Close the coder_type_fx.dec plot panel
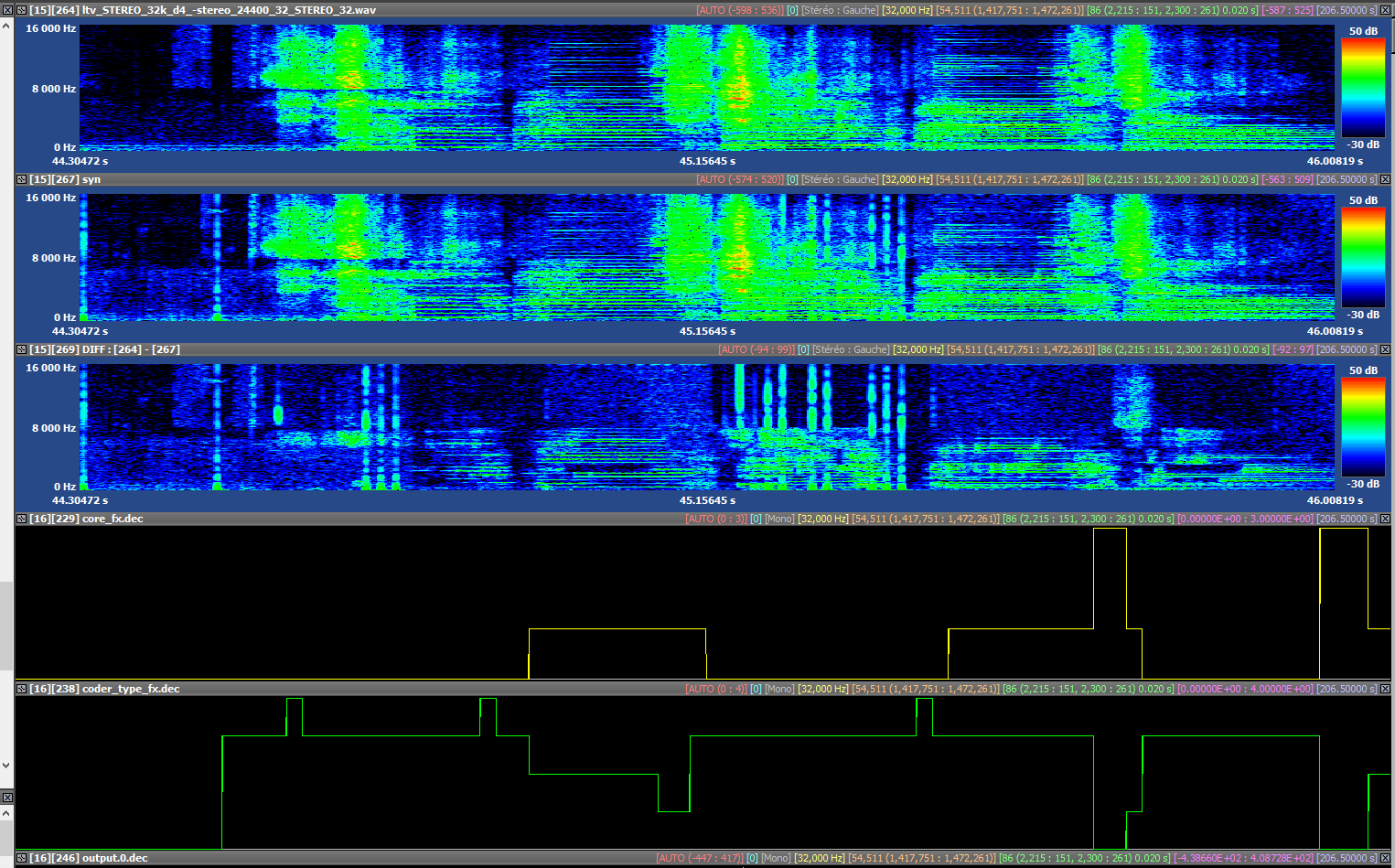This screenshot has height=868, width=1395. pyautogui.click(x=1385, y=689)
